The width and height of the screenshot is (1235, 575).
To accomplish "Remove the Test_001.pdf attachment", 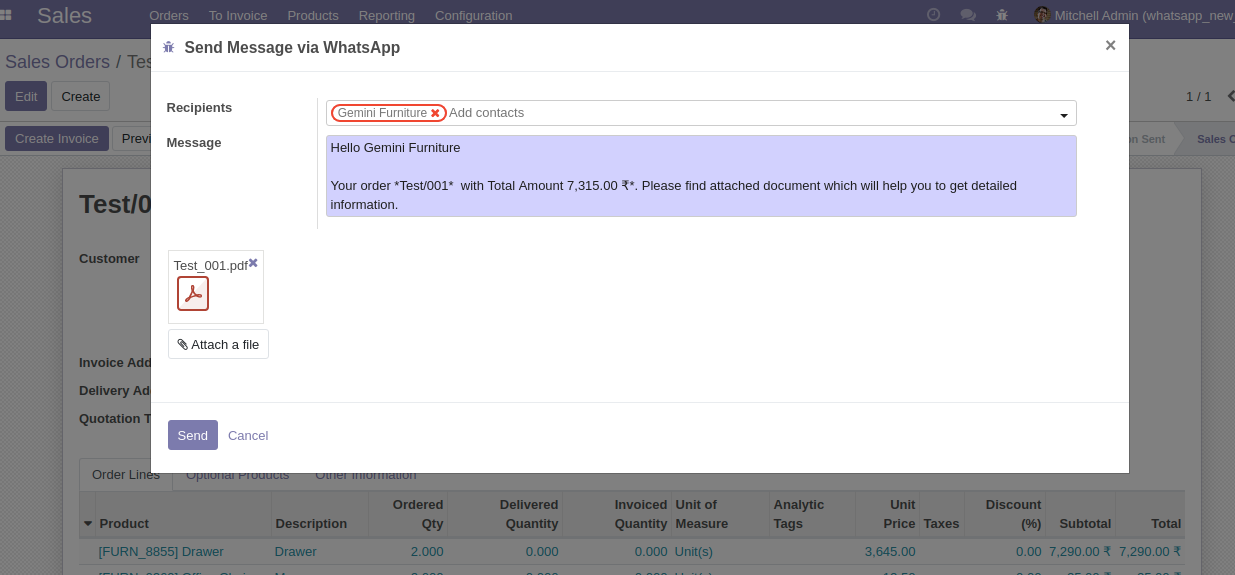I will pos(253,262).
